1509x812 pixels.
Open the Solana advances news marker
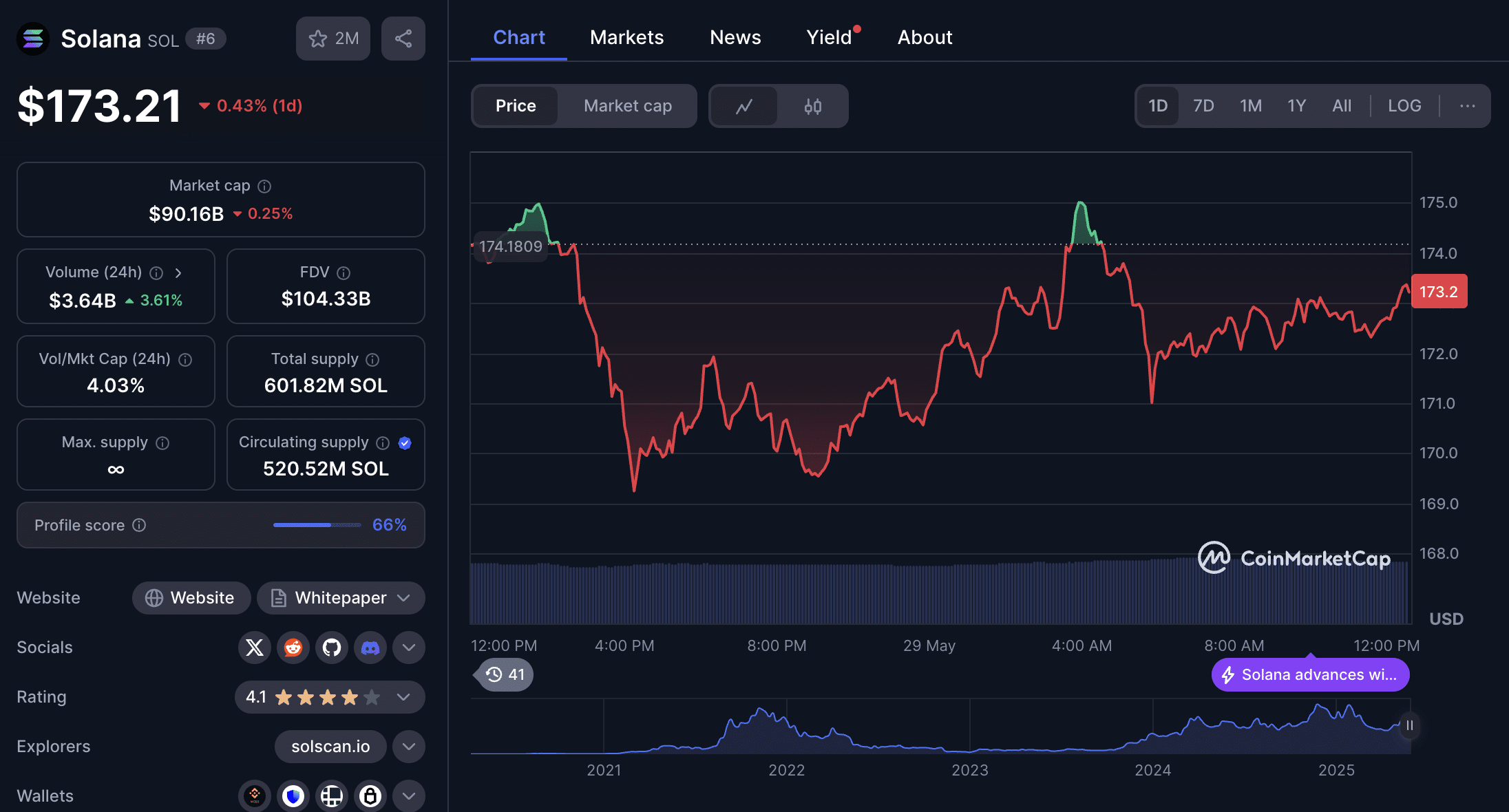pyautogui.click(x=1311, y=674)
